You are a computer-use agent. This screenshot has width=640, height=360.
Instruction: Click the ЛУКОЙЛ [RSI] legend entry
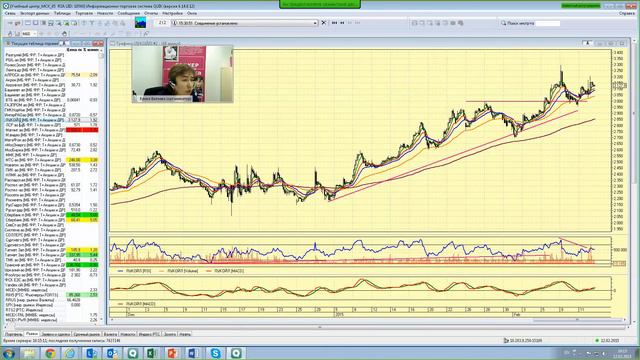pos(135,271)
